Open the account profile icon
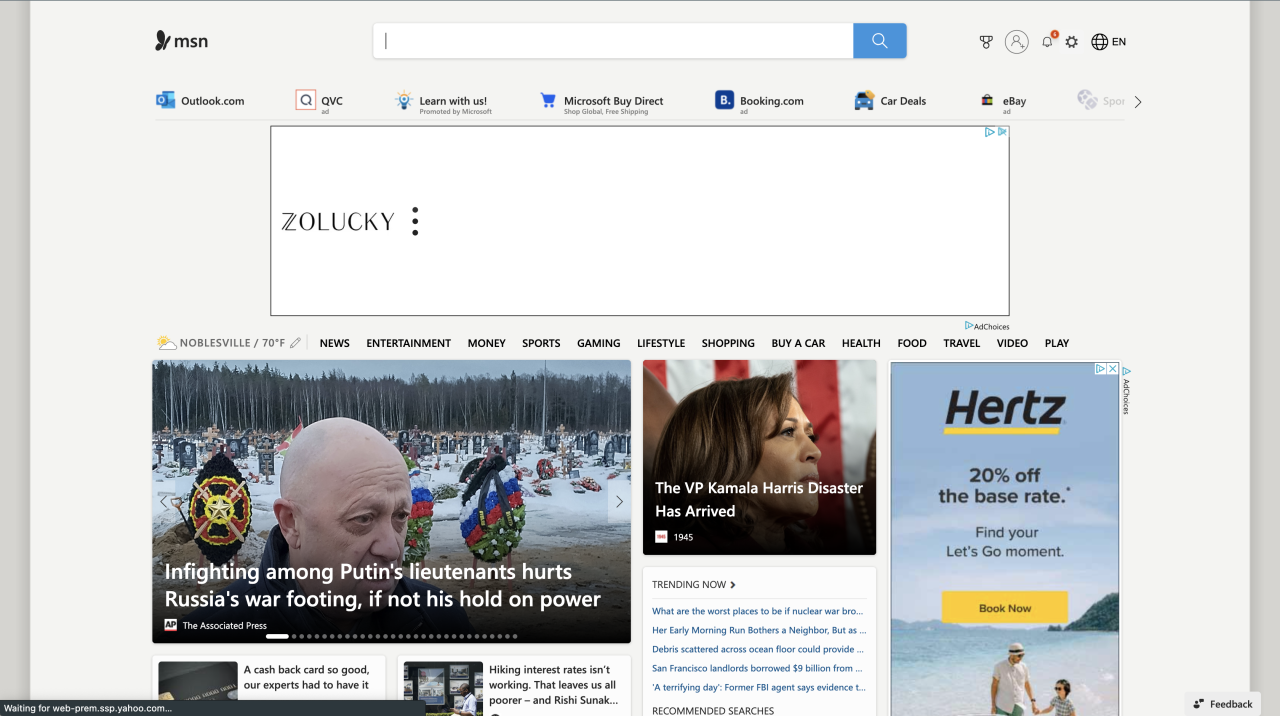1280x716 pixels. [x=1016, y=42]
